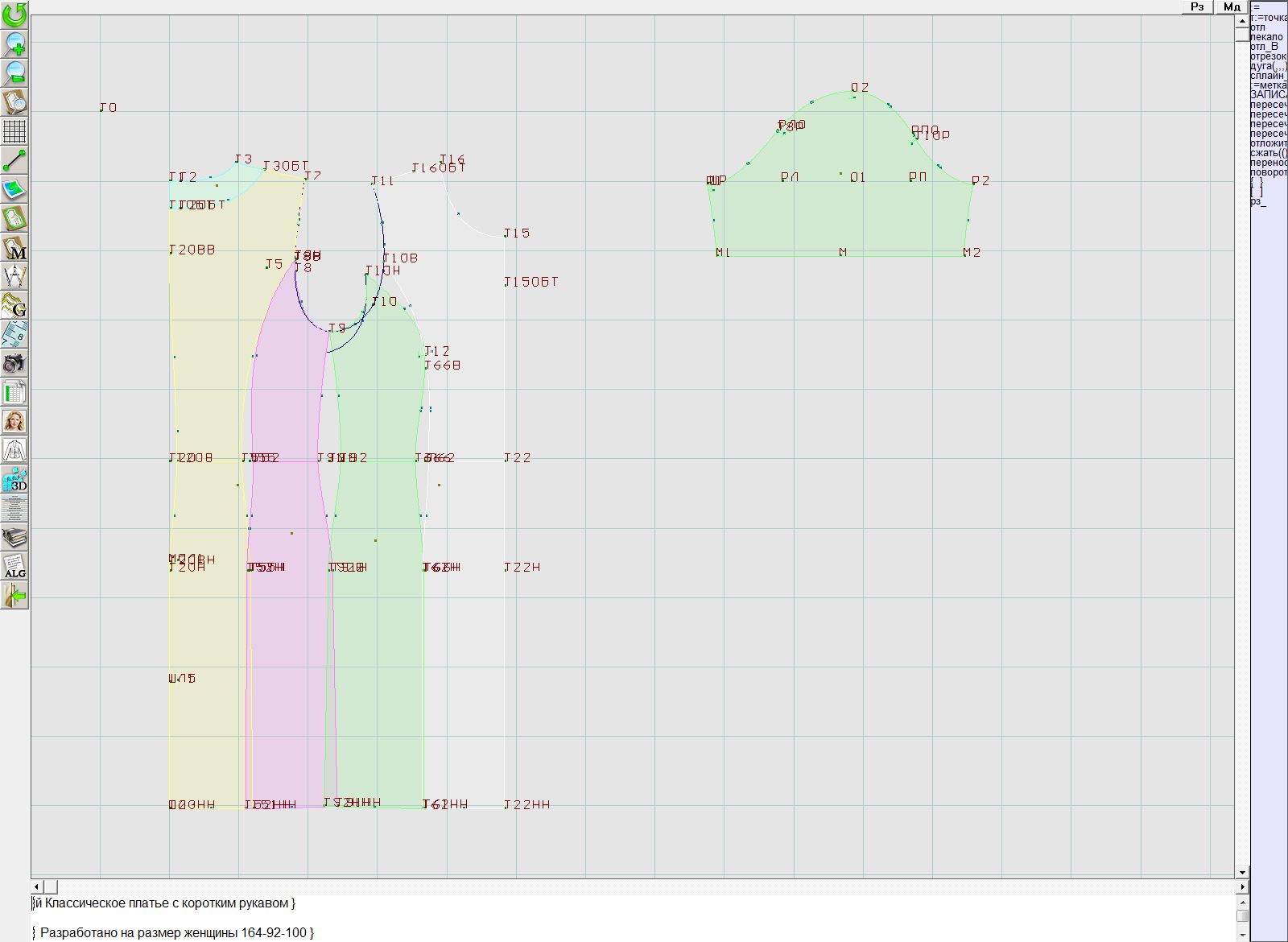Select 'лекало' in the command list

click(x=1267, y=37)
